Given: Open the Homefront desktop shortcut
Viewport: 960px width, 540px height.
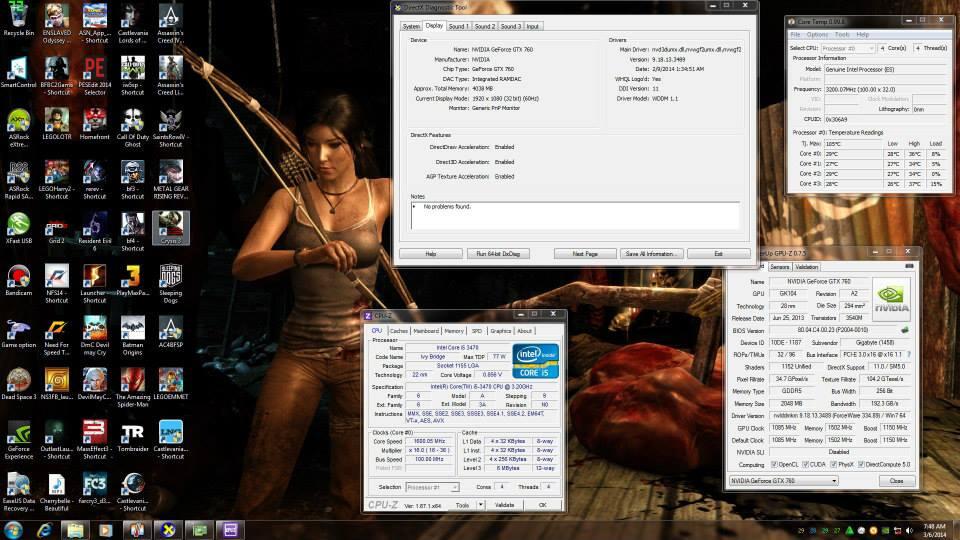Looking at the screenshot, I should pos(94,125).
